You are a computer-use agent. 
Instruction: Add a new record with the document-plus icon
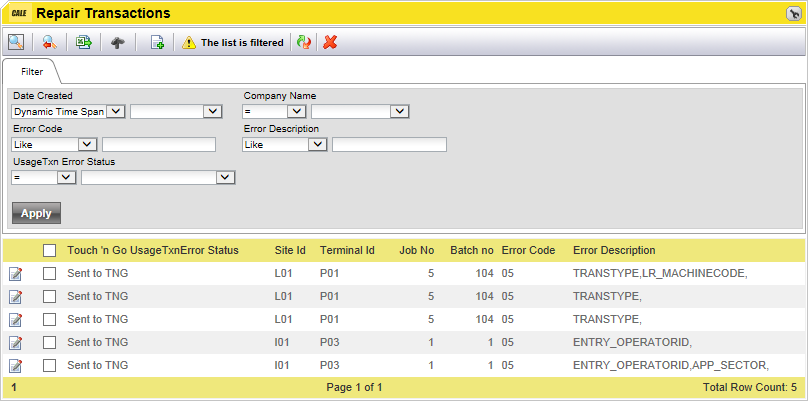click(x=157, y=43)
